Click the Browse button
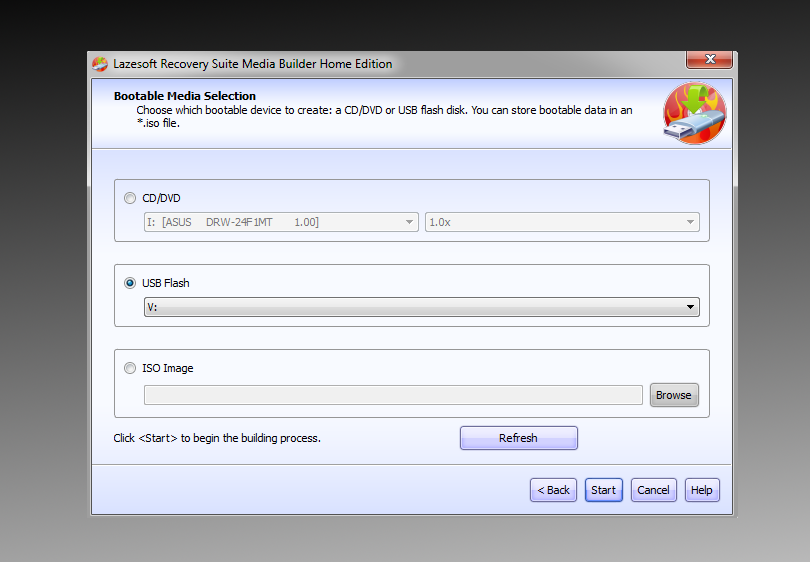810x562 pixels. click(x=674, y=395)
